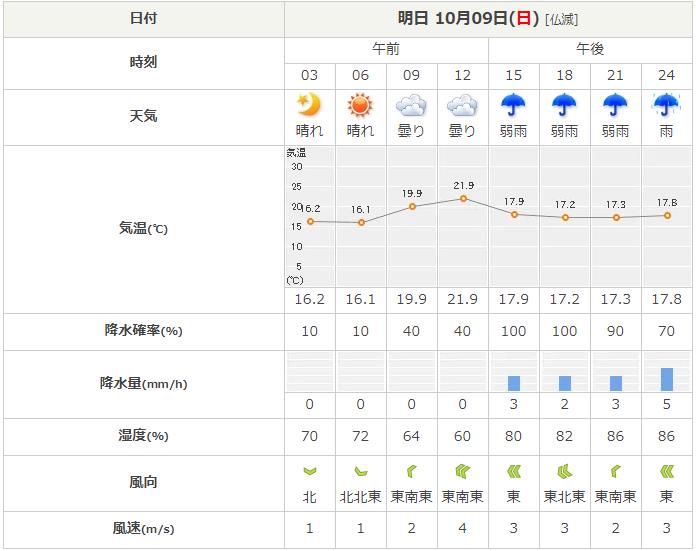The image size is (696, 551).
Task: Click the 晴れ label at 06 o'clock
Action: pos(360,131)
